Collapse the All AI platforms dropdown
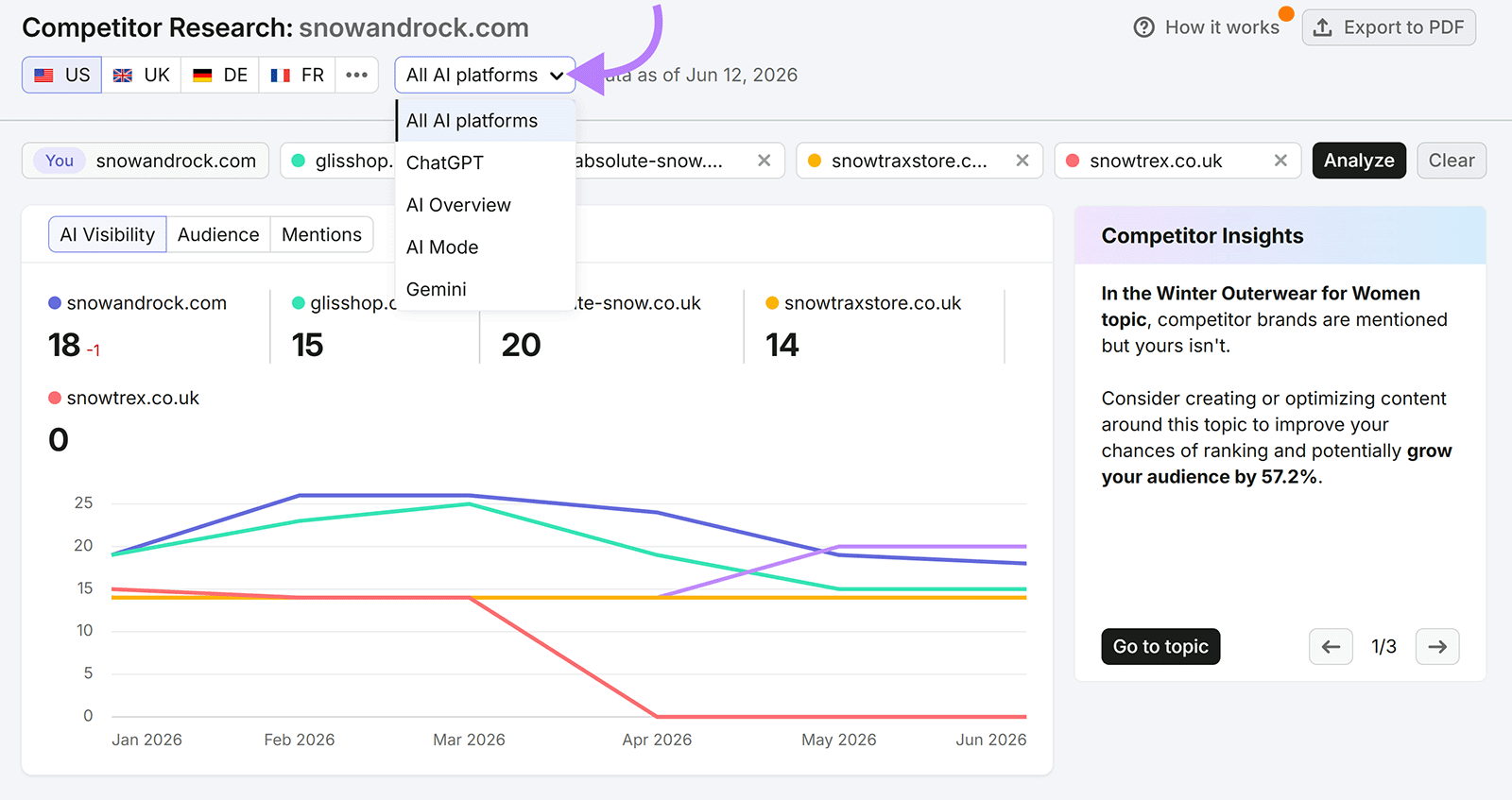The width and height of the screenshot is (1512, 800). (485, 76)
